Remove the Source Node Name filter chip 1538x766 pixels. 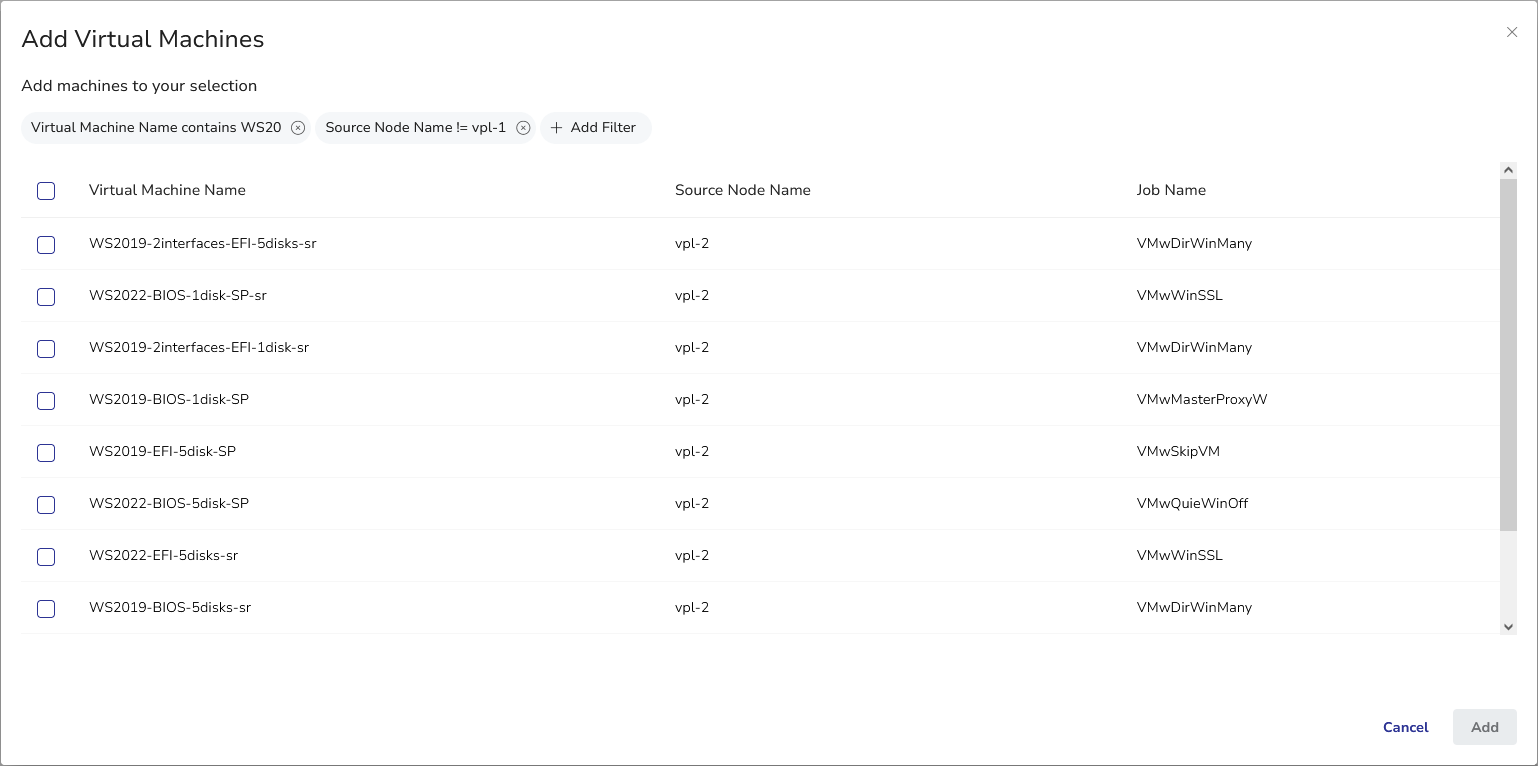click(x=523, y=128)
